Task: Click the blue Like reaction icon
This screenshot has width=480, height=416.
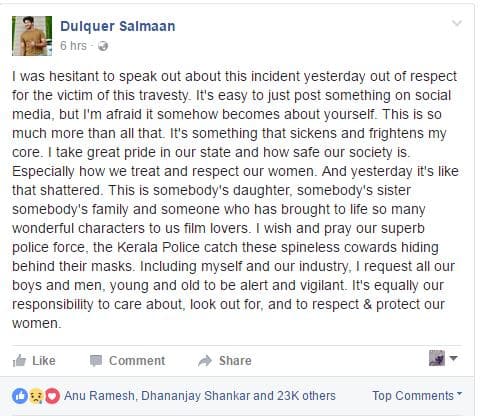Action: [x=20, y=396]
